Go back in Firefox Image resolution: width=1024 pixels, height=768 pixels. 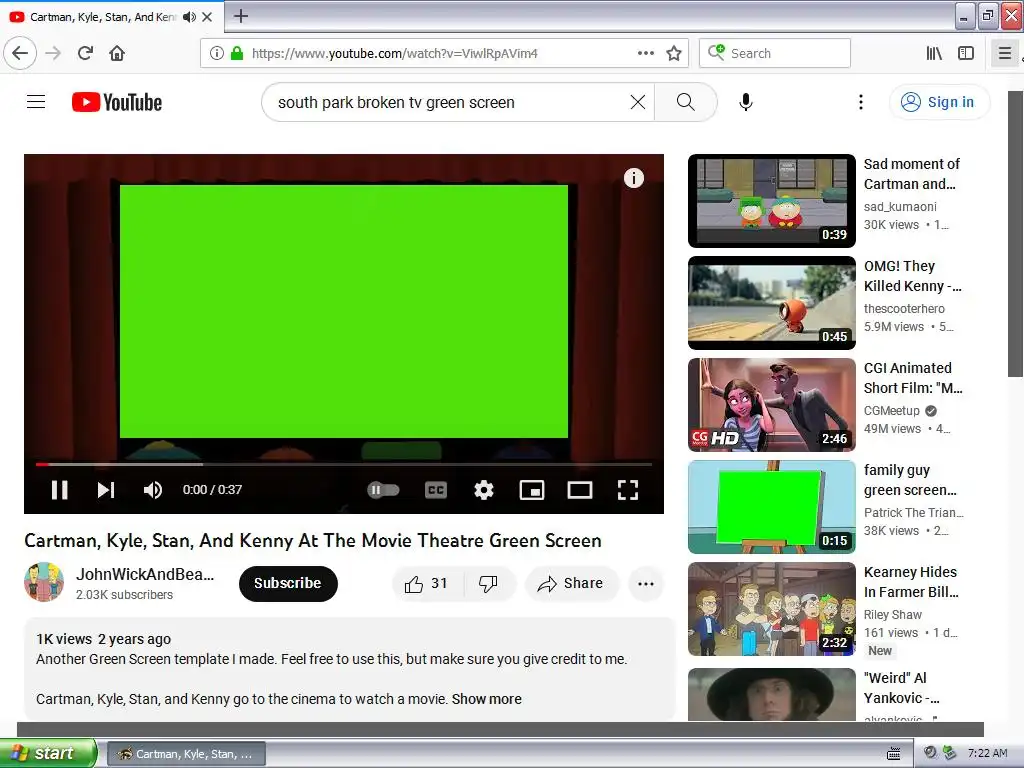point(20,53)
